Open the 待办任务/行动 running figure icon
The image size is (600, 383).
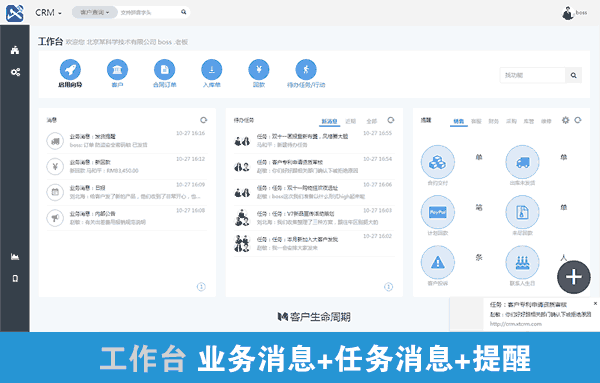(x=306, y=70)
